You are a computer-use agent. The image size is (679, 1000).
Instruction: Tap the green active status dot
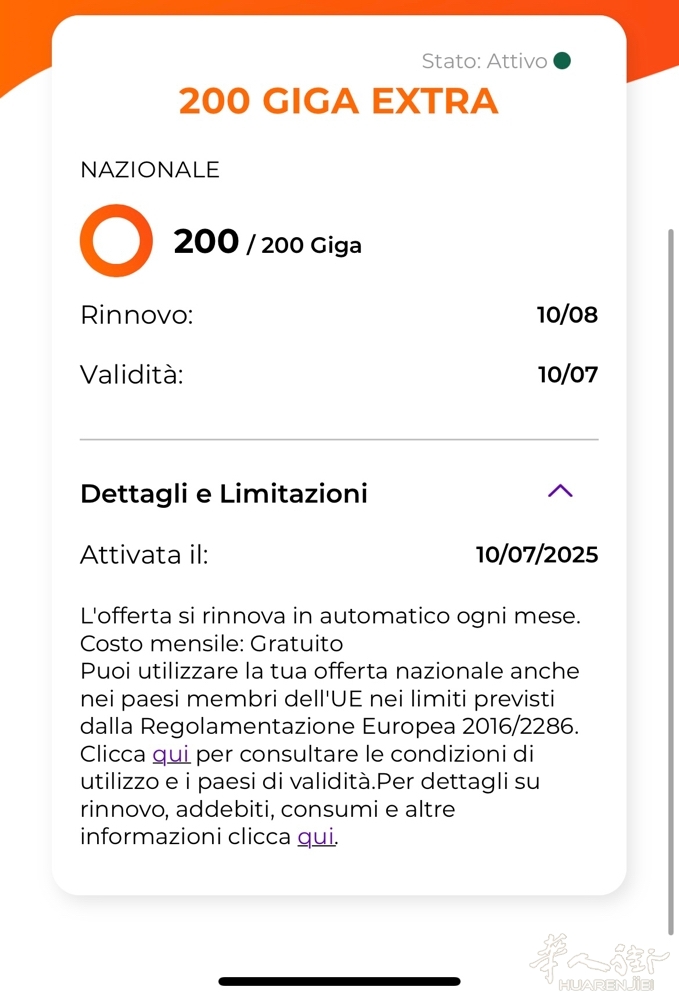click(562, 61)
